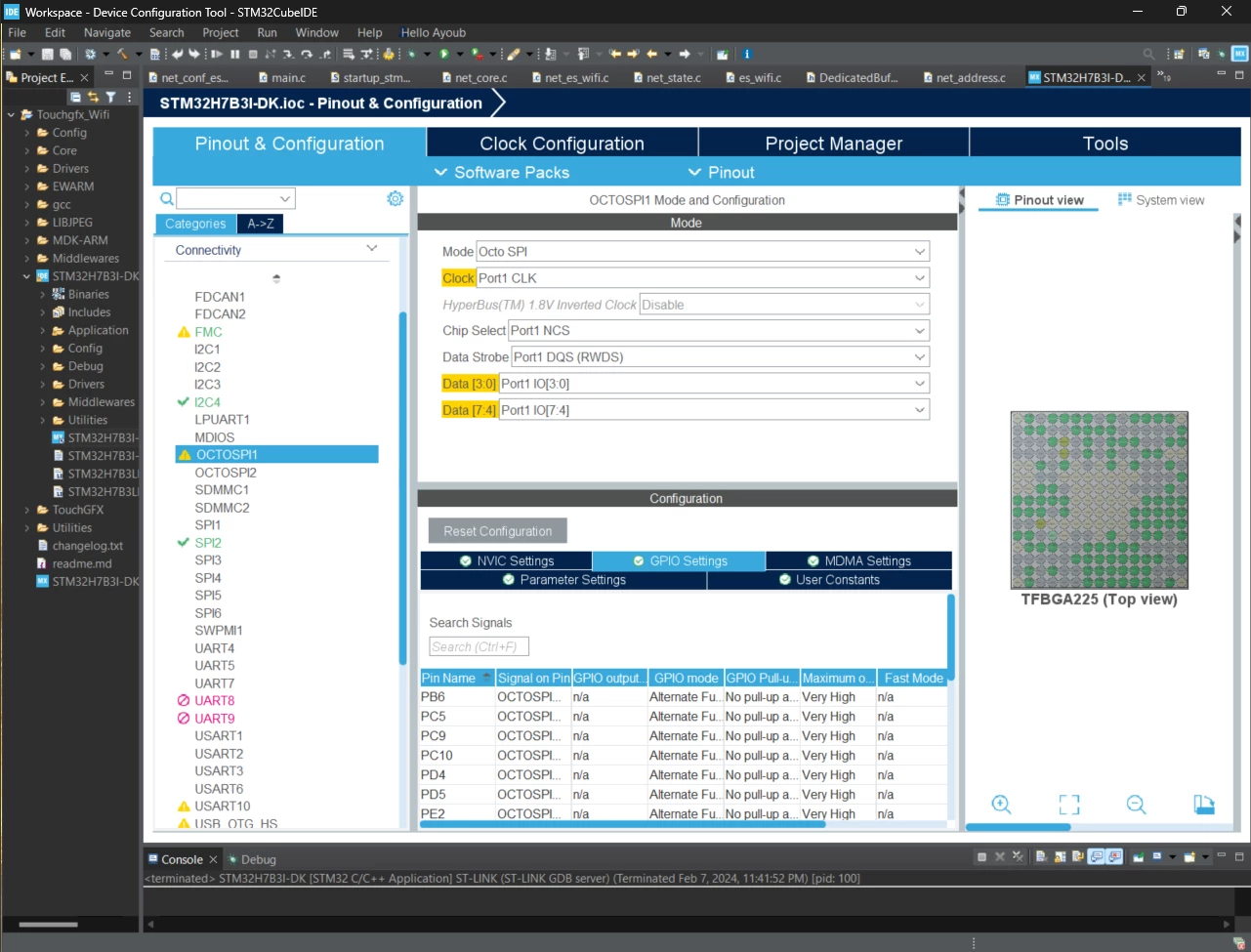Open the MDMA Settings tab
Screen dimensions: 1251x952
[x=859, y=561]
